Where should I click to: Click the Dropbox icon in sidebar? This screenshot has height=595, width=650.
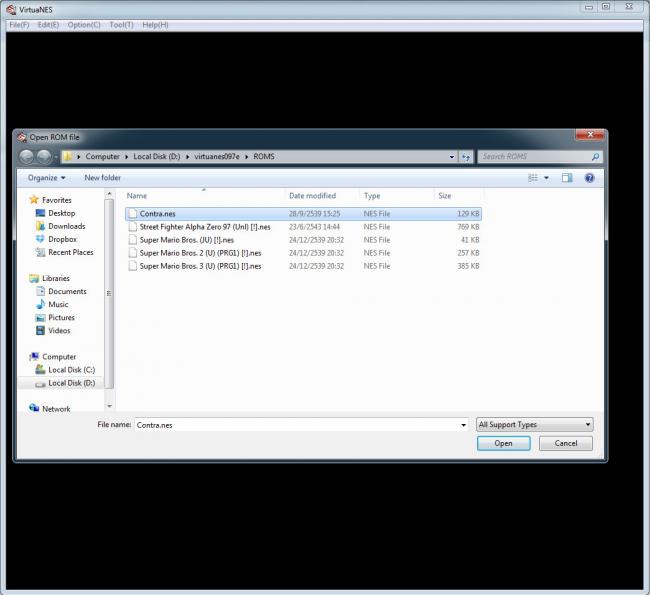click(x=40, y=239)
